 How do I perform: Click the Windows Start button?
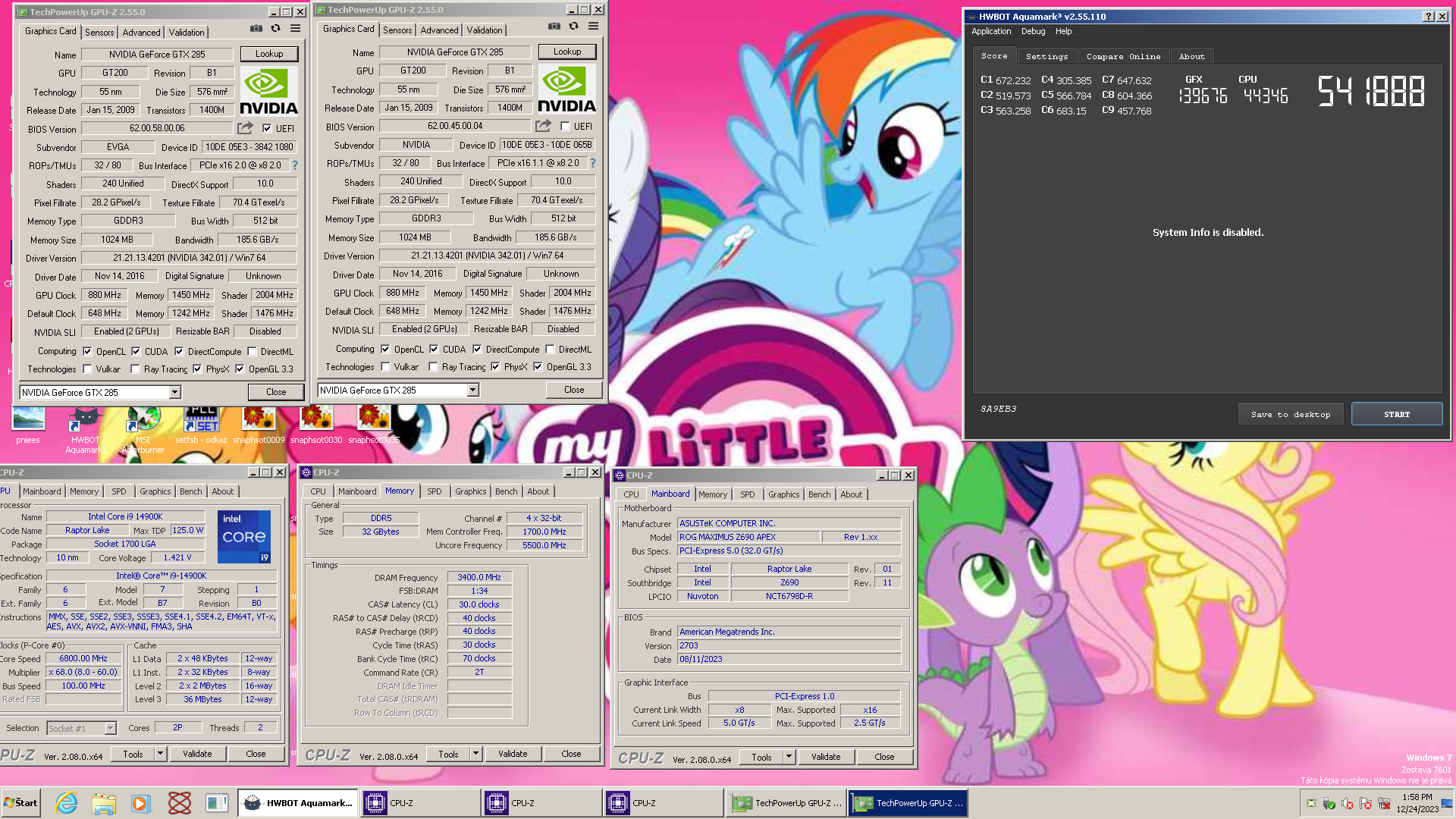[20, 803]
